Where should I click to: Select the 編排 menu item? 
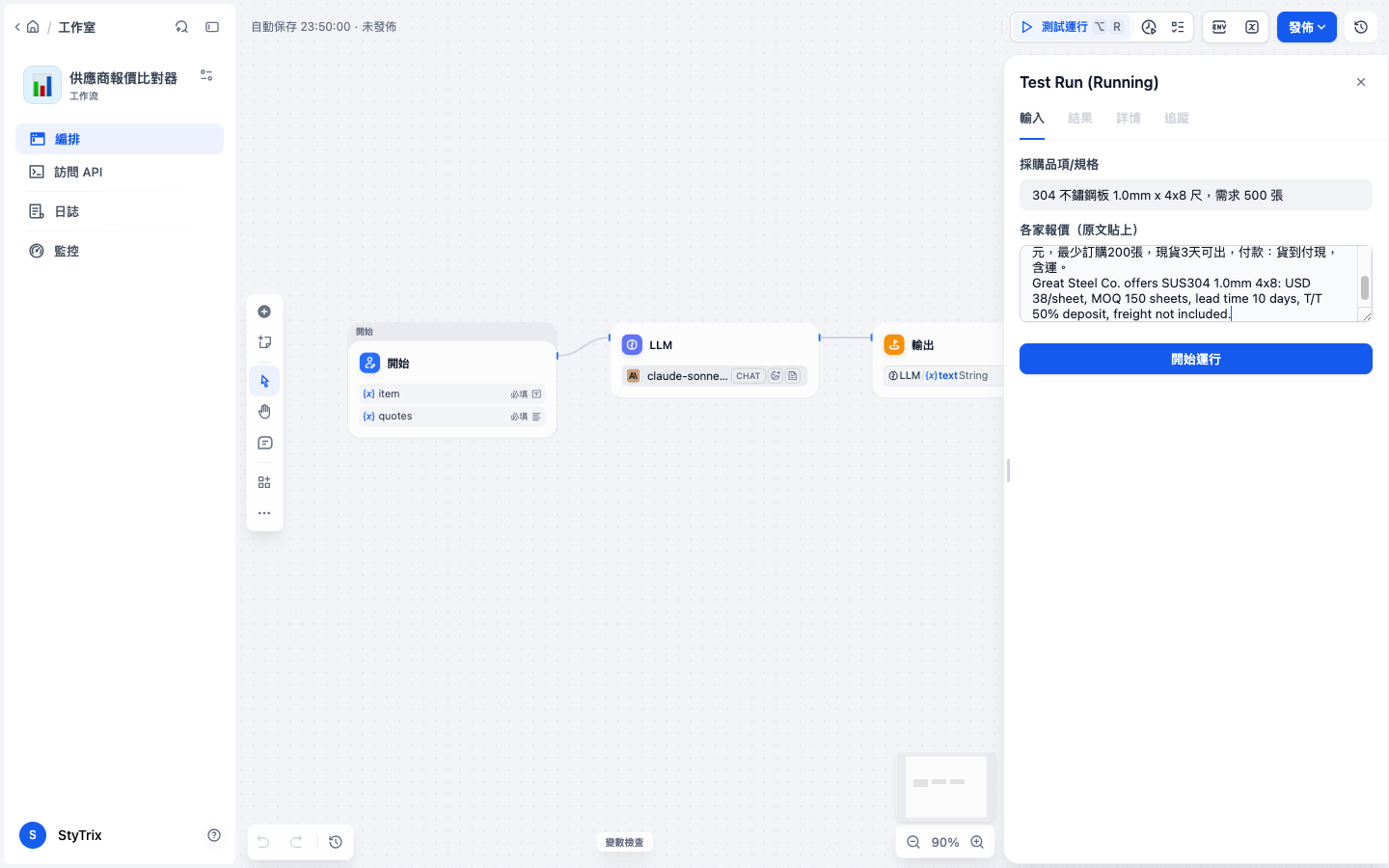click(120, 139)
